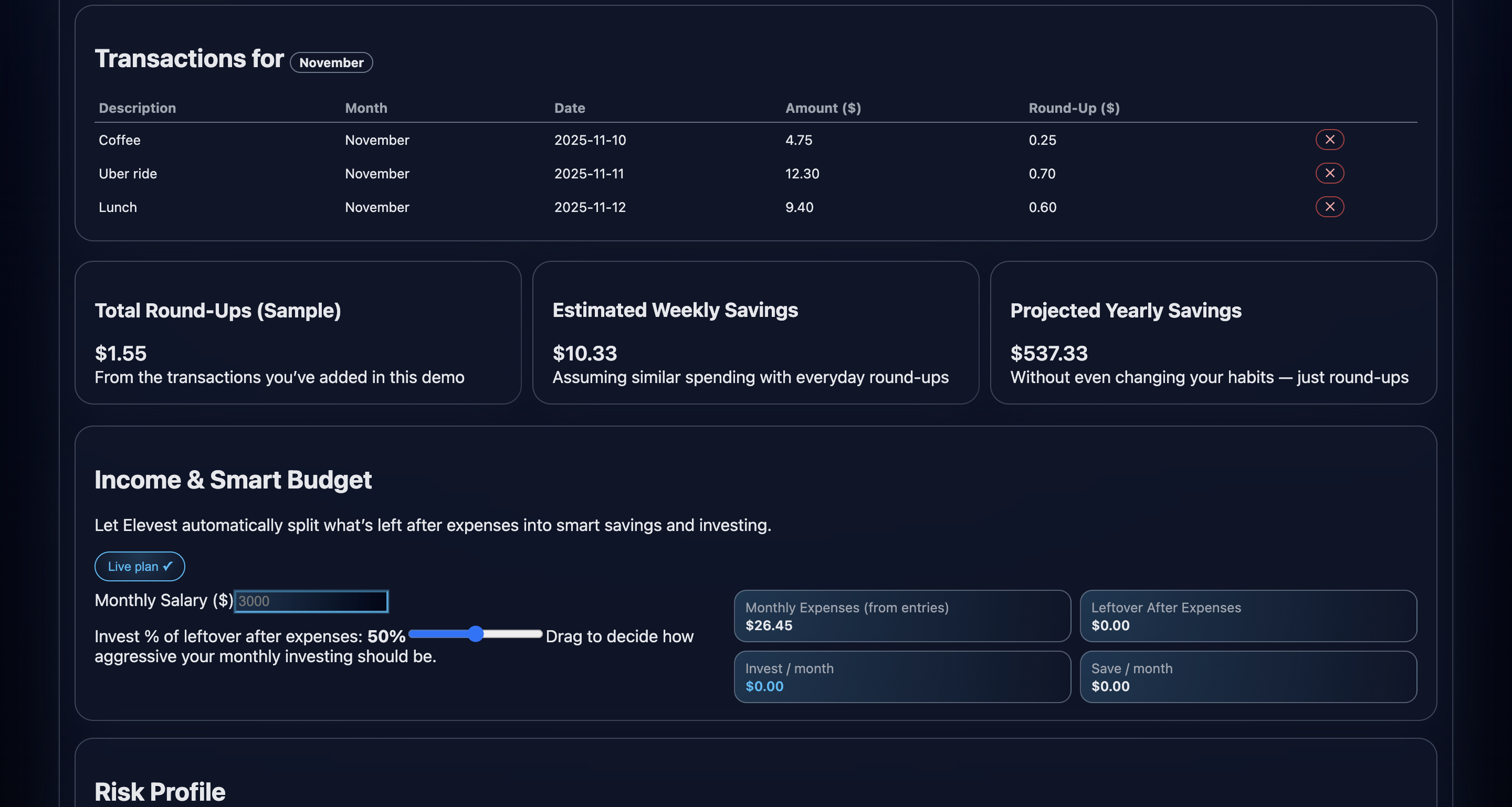Click the Month column header
The height and width of the screenshot is (807, 1512).
[366, 108]
